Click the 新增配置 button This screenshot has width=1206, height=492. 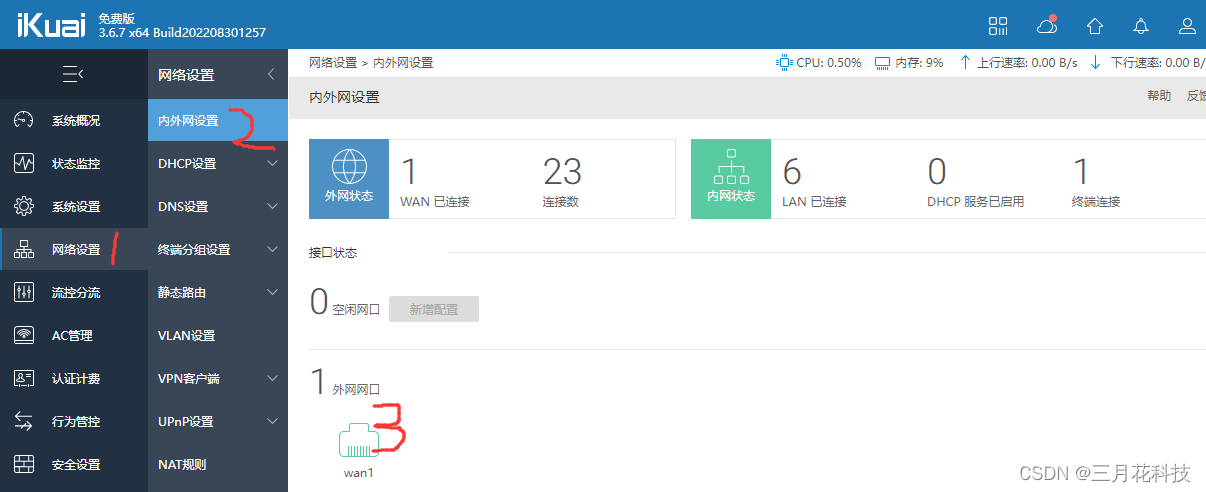pyautogui.click(x=434, y=310)
